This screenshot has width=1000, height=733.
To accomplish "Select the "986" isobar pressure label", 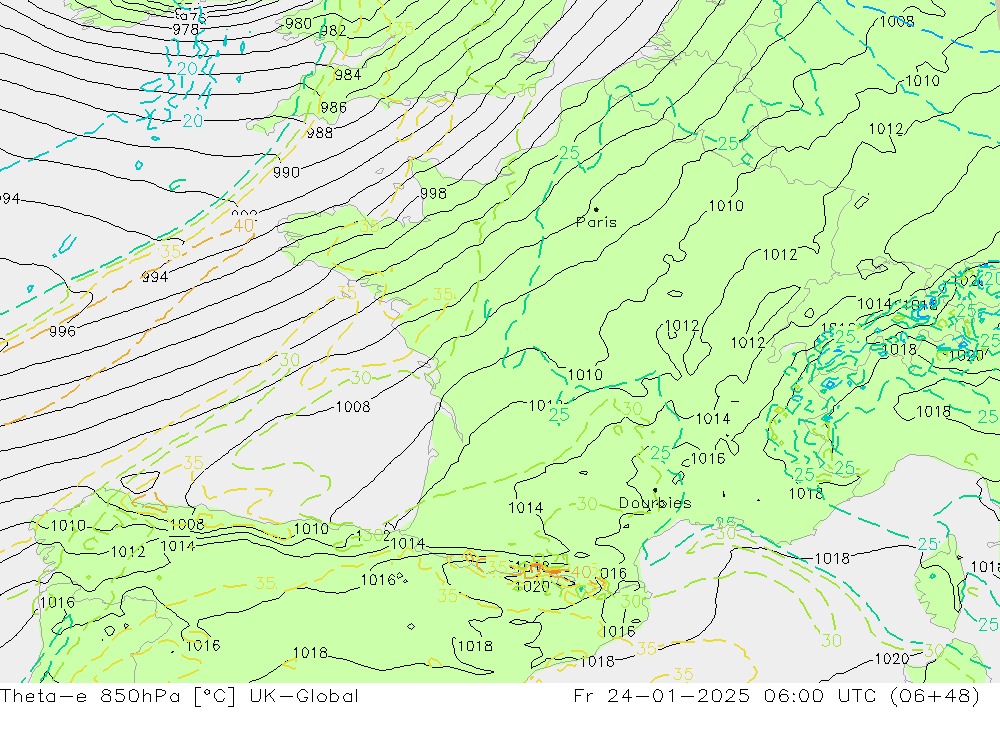I will 334,107.
